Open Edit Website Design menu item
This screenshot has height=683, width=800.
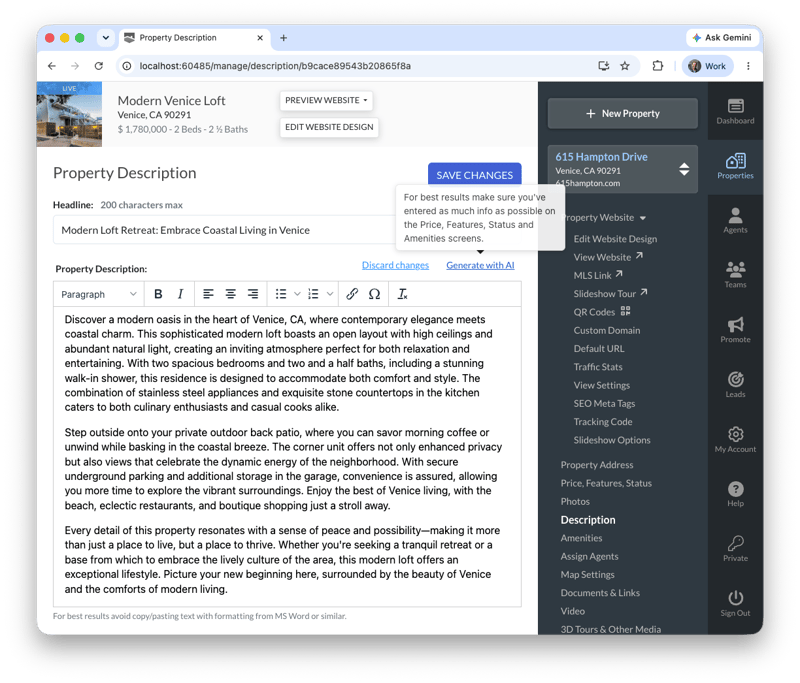click(x=615, y=239)
